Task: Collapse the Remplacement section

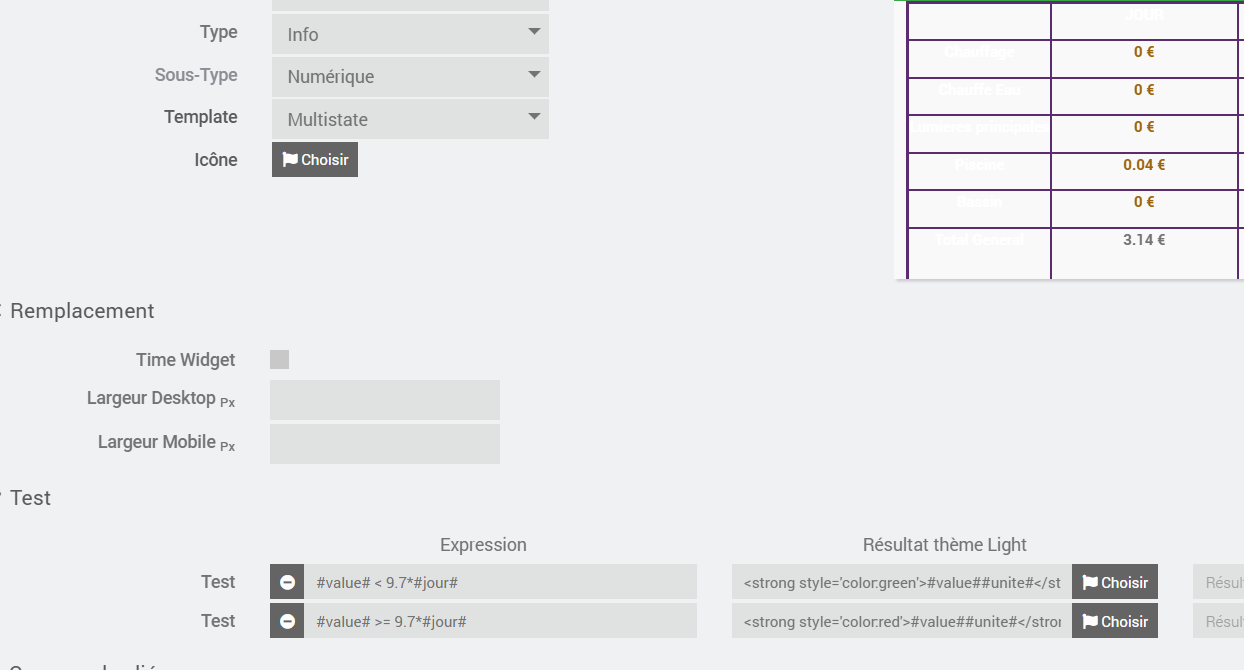Action: [80, 311]
